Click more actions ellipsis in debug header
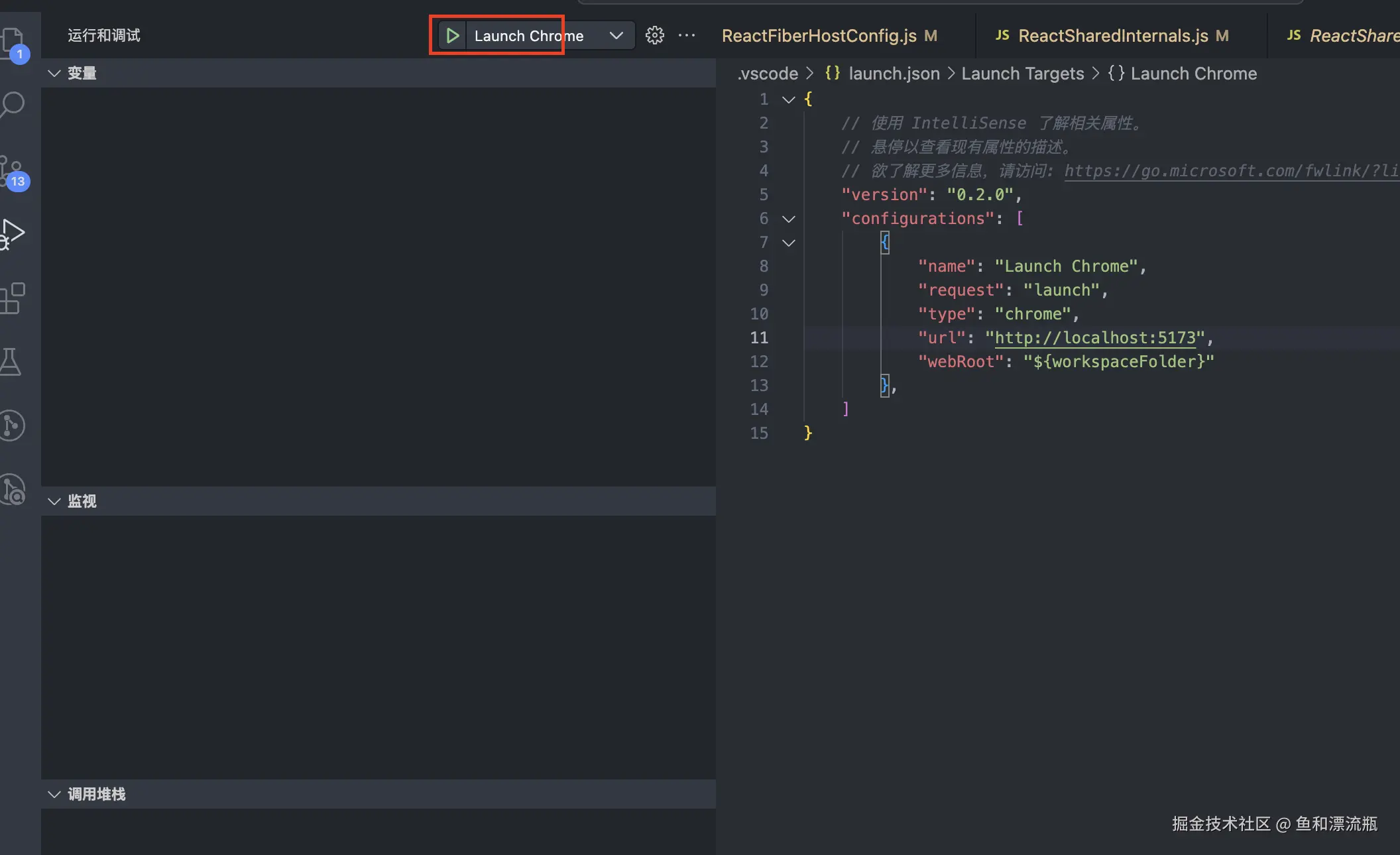1400x855 pixels. click(x=687, y=36)
